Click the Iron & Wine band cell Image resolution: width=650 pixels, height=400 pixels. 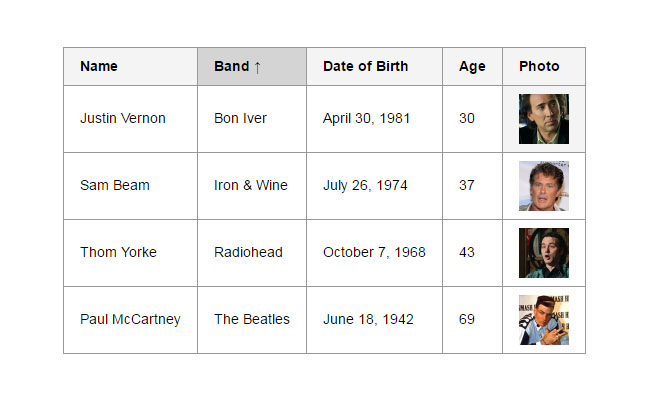(x=250, y=186)
